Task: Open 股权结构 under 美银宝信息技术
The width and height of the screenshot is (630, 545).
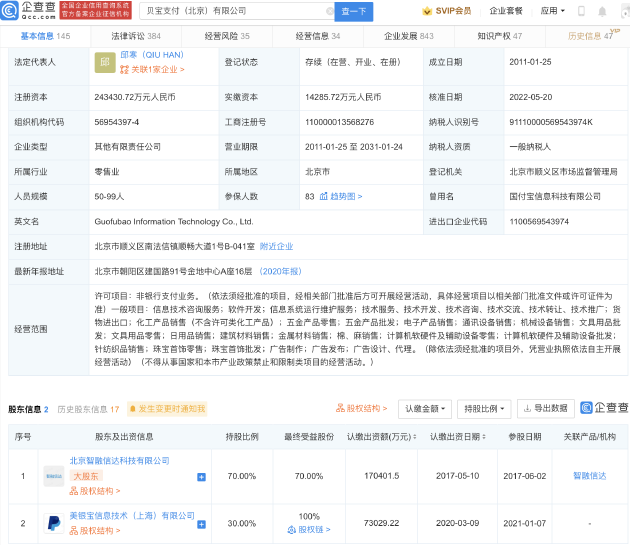Action: (x=95, y=531)
